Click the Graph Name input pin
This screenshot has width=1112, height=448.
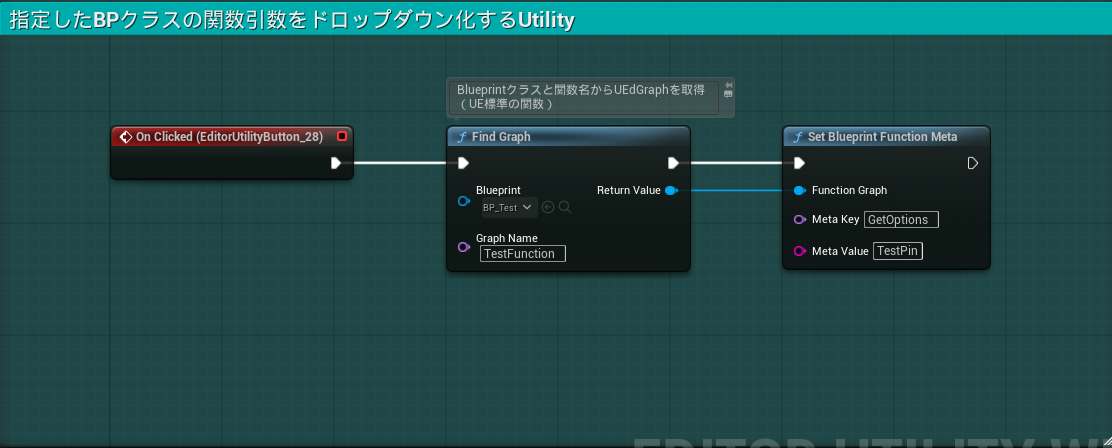point(463,246)
